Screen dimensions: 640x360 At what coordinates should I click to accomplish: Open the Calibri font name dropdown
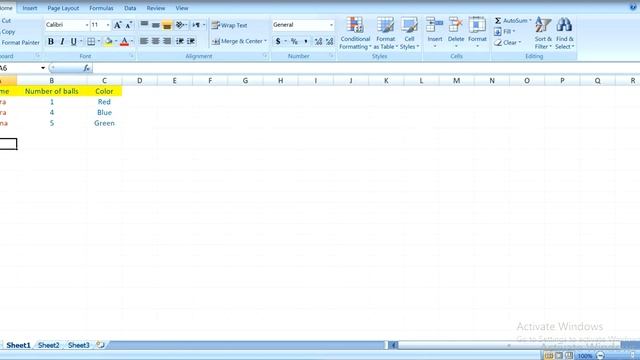[x=87, y=25]
